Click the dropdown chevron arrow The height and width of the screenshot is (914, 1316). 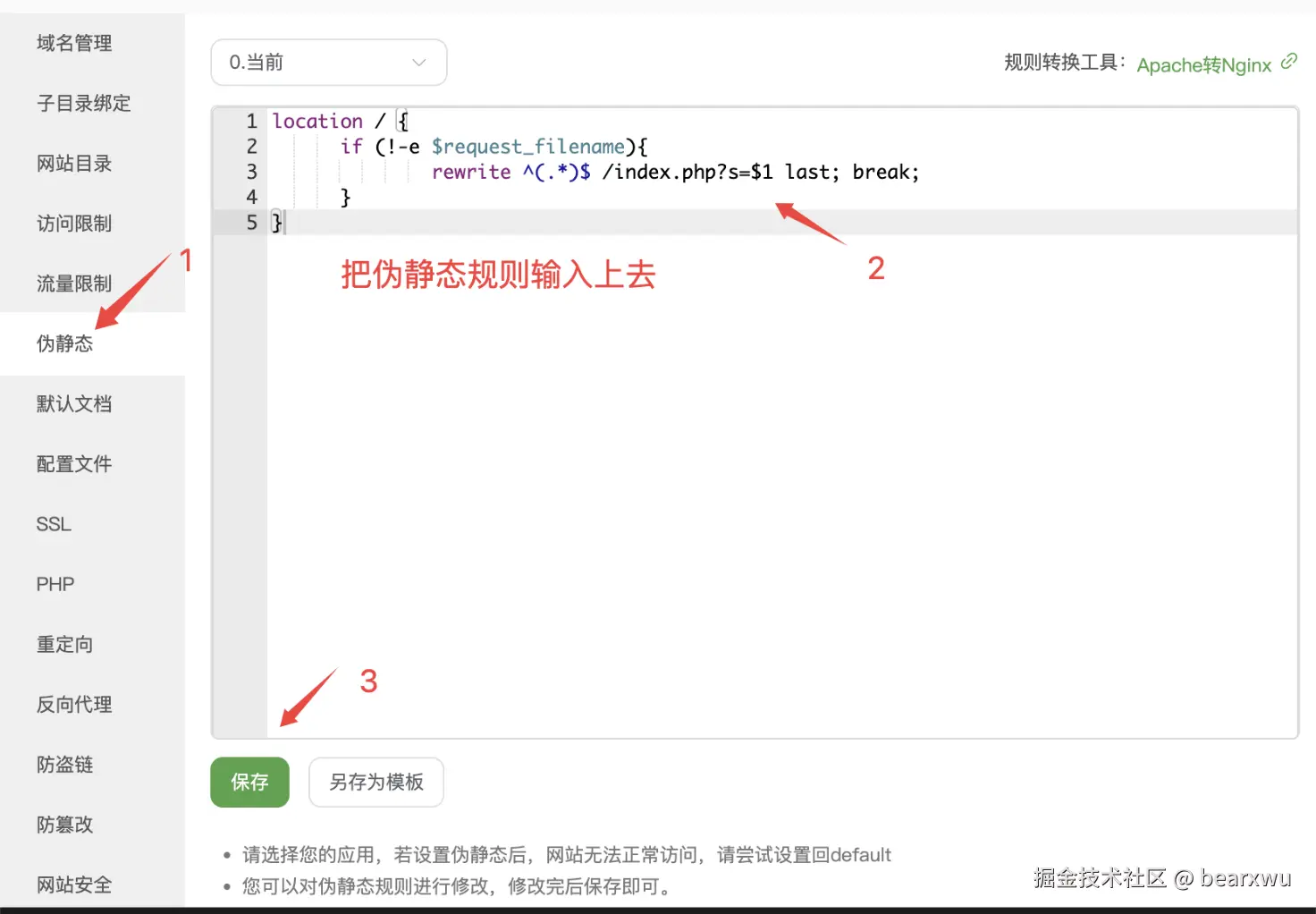point(418,63)
